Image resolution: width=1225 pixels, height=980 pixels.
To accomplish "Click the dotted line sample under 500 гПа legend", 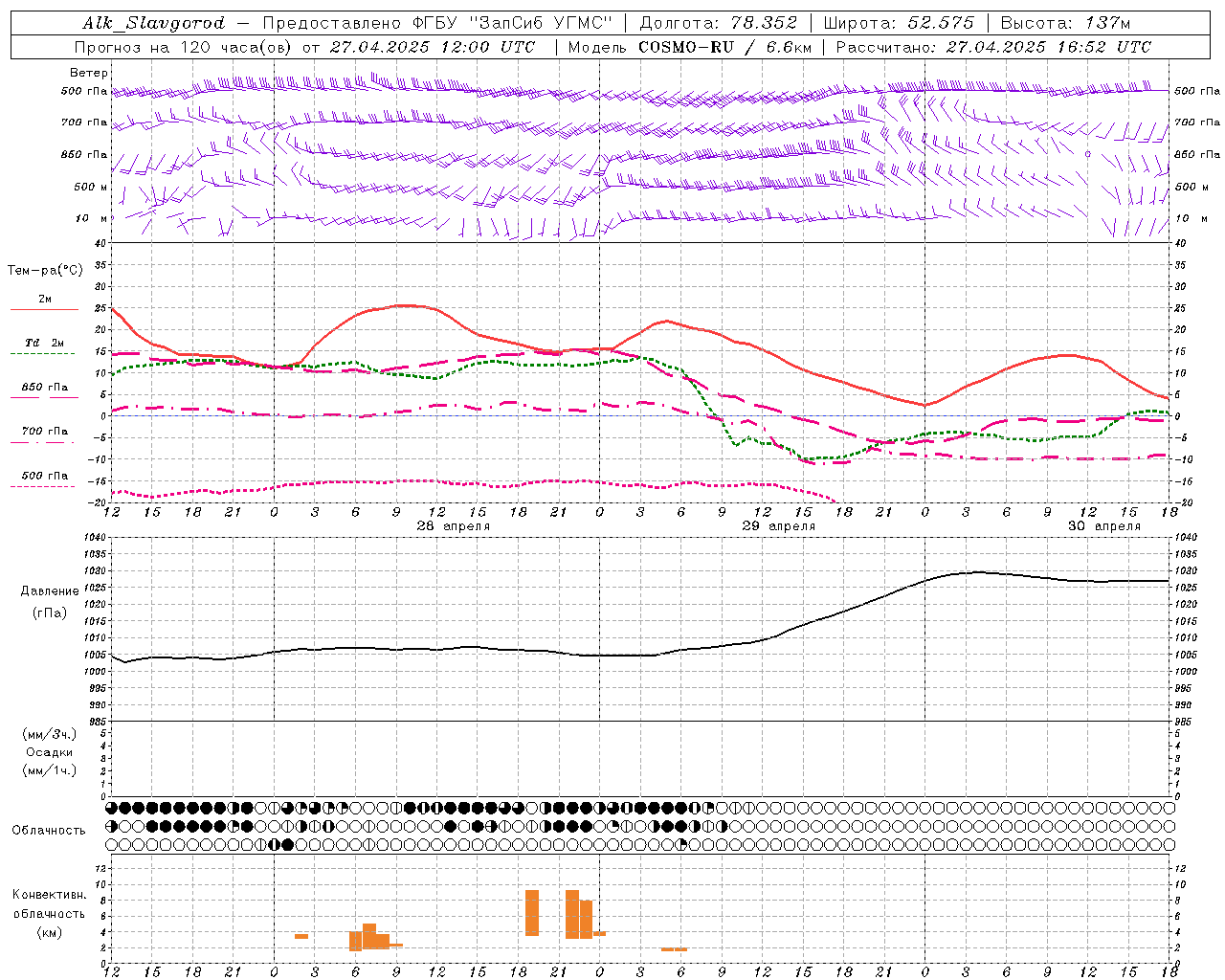I will [x=42, y=487].
